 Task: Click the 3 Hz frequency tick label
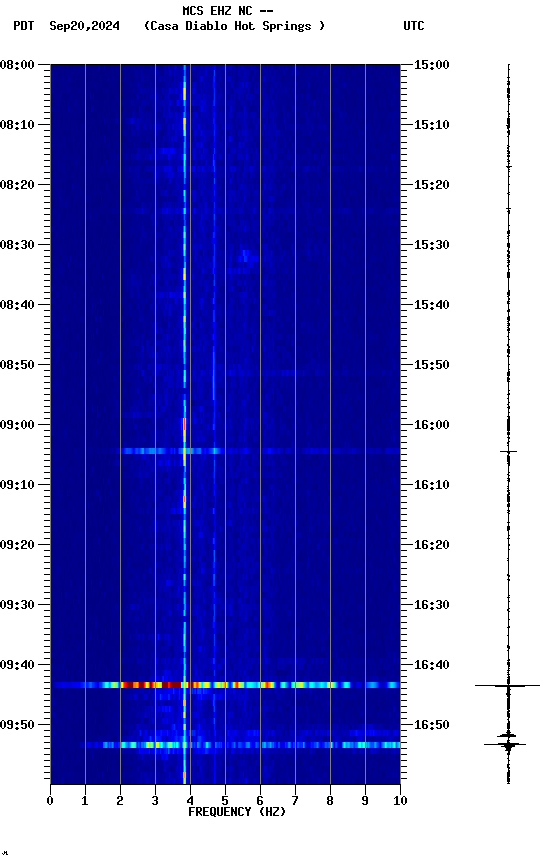click(x=155, y=801)
